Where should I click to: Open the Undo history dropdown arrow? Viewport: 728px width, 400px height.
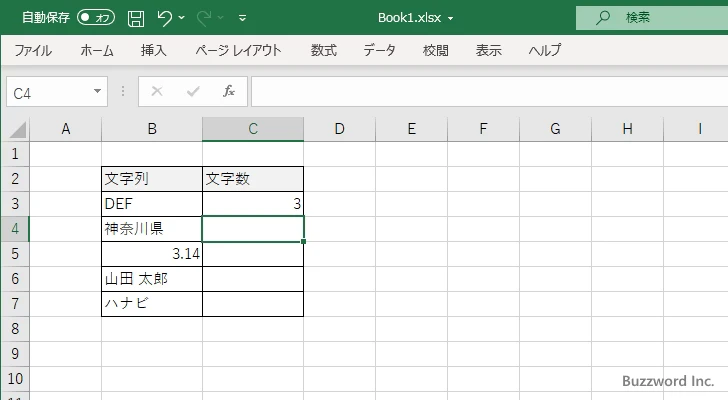pos(184,18)
